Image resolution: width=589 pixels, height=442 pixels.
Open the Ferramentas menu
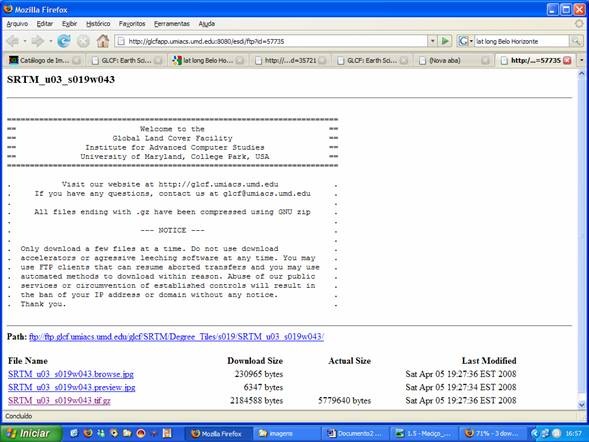172,24
